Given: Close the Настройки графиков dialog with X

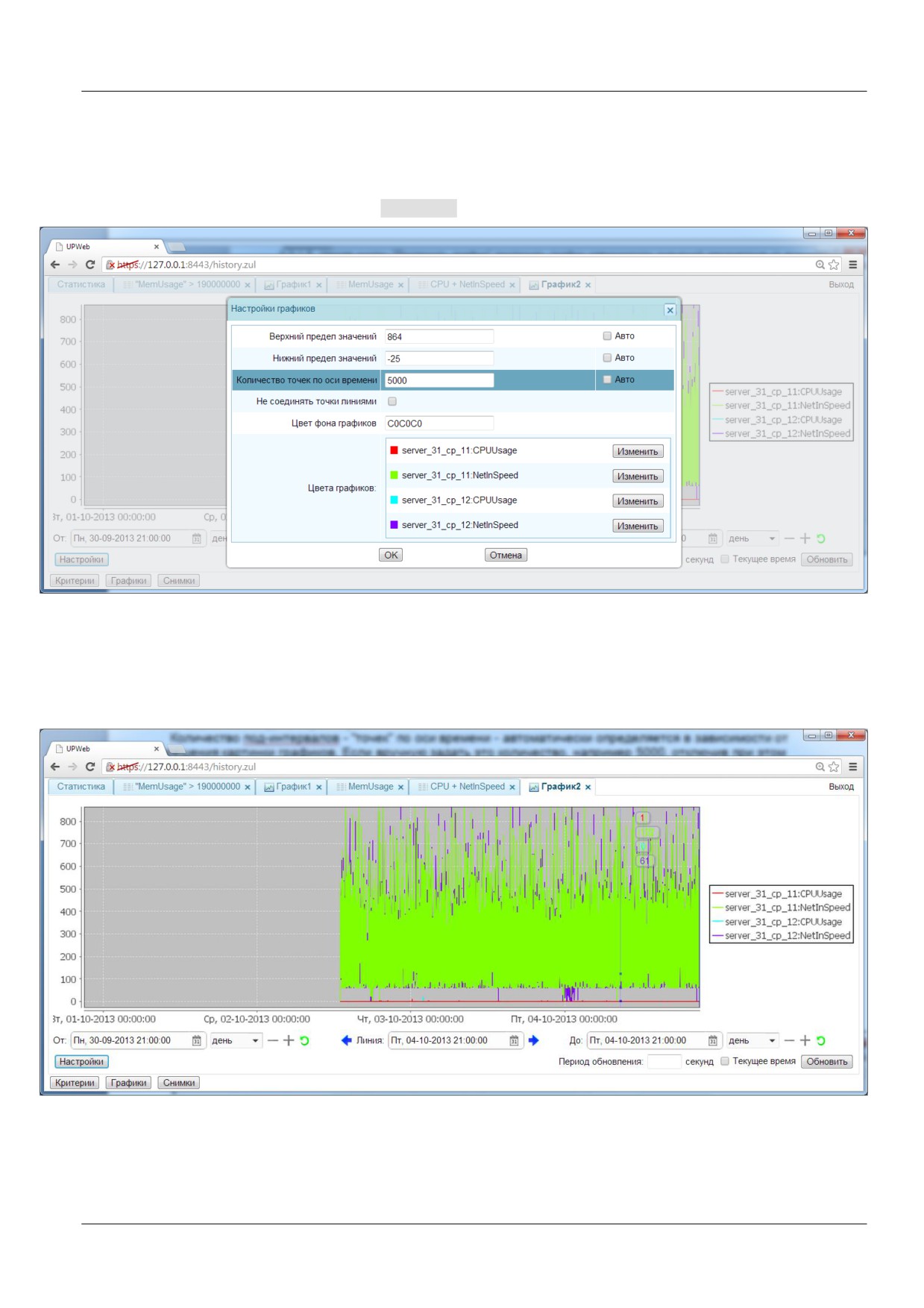Looking at the screenshot, I should tap(670, 310).
